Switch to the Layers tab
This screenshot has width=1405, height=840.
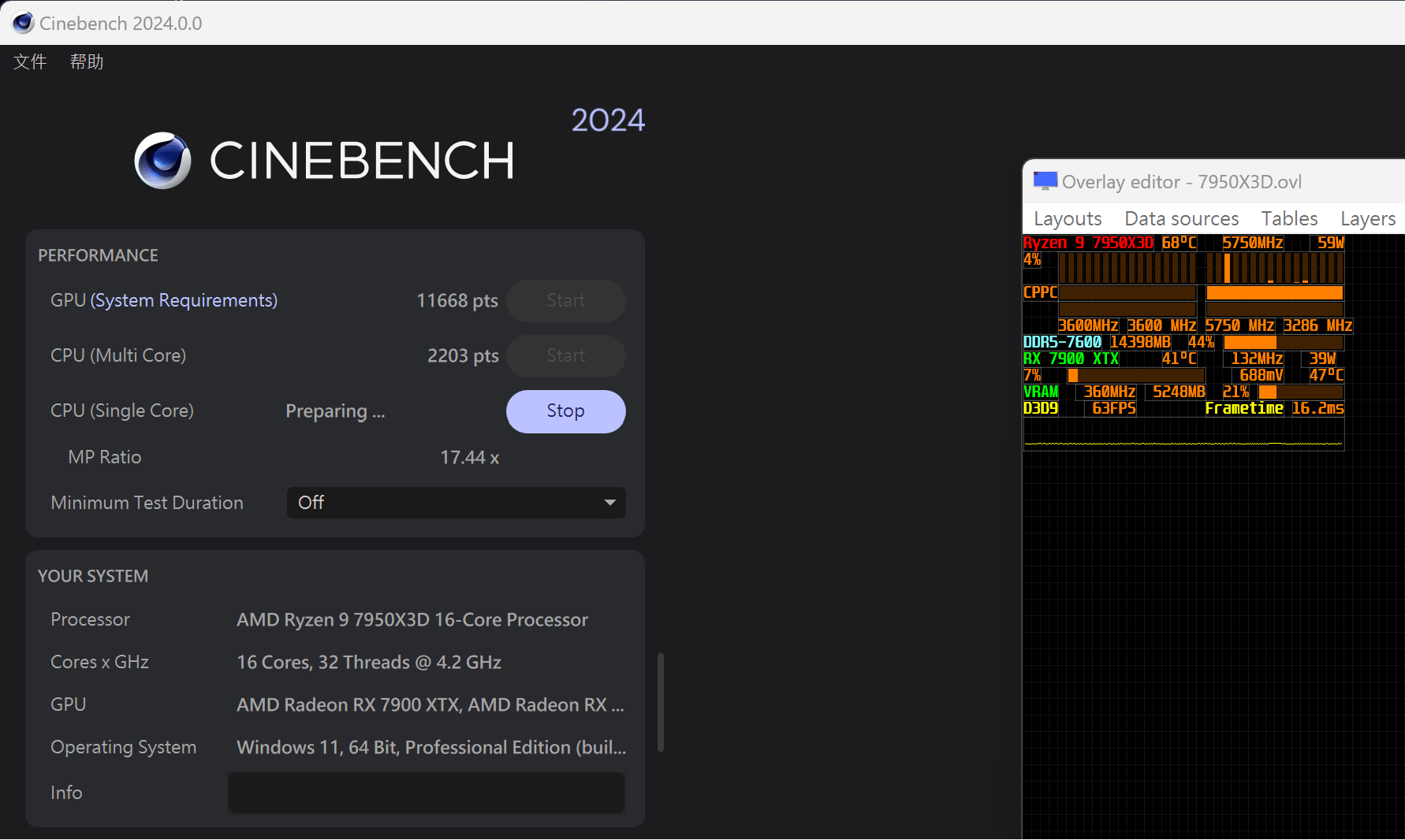click(x=1368, y=218)
